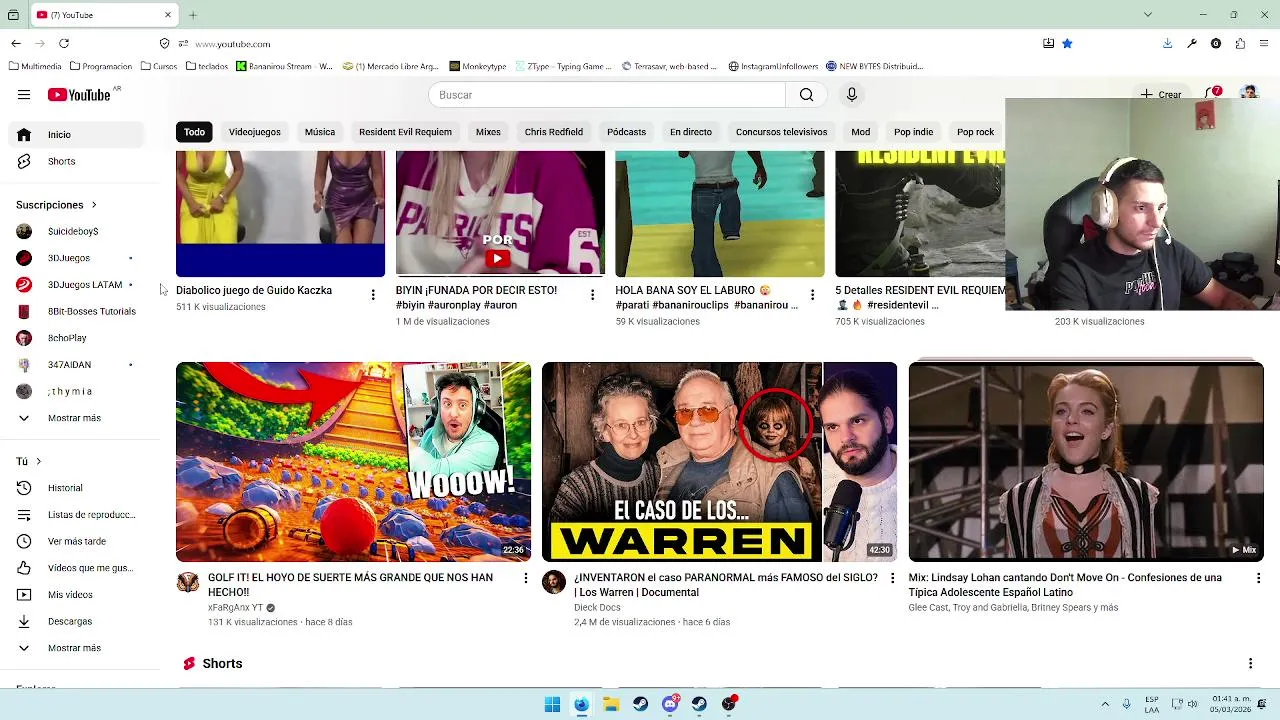This screenshot has width=1280, height=720.
Task: Open options for HOLA BANA SOY EL LABURO
Action: pos(812,295)
